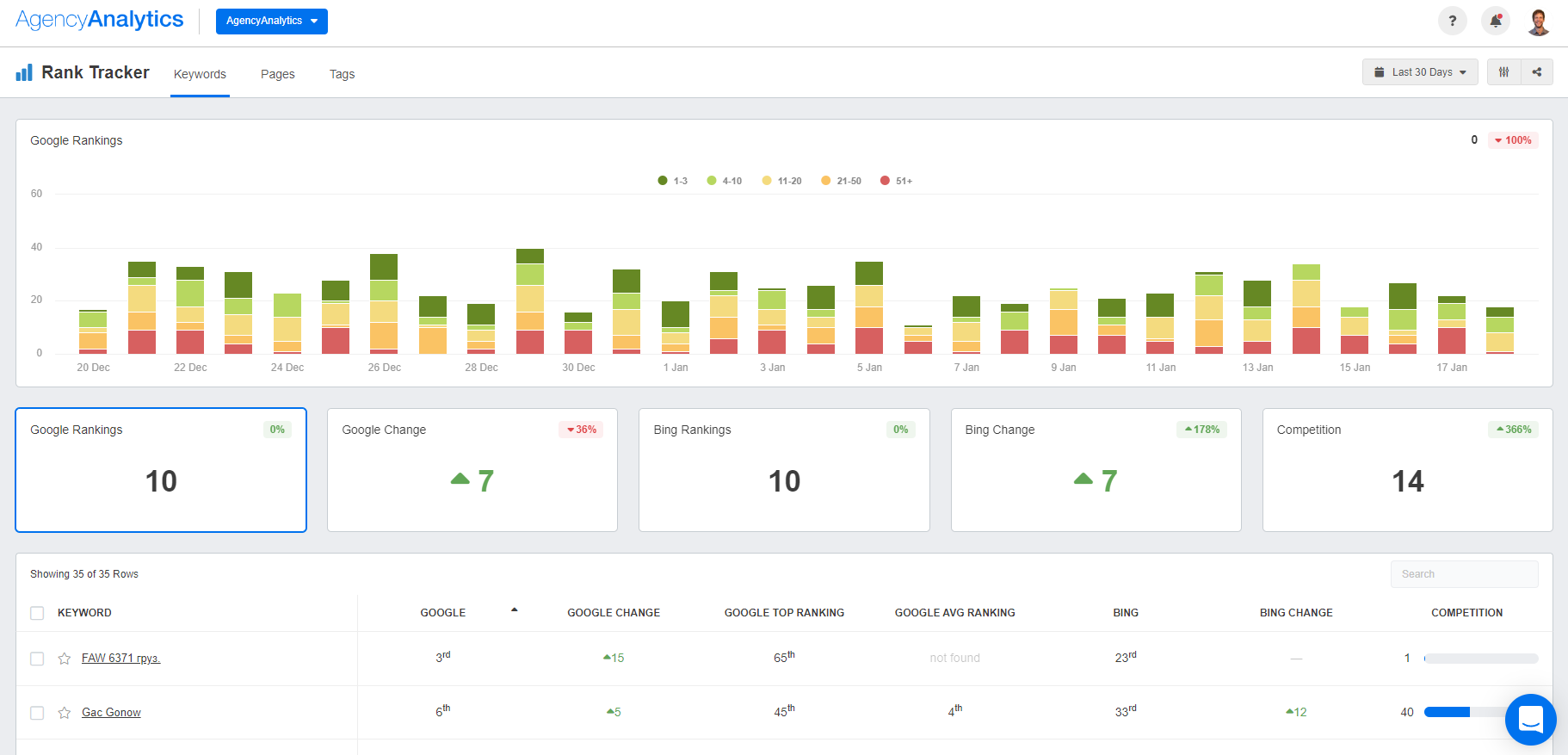Select the Google Rankings stat card
The image size is (1568, 755).
pyautogui.click(x=161, y=470)
